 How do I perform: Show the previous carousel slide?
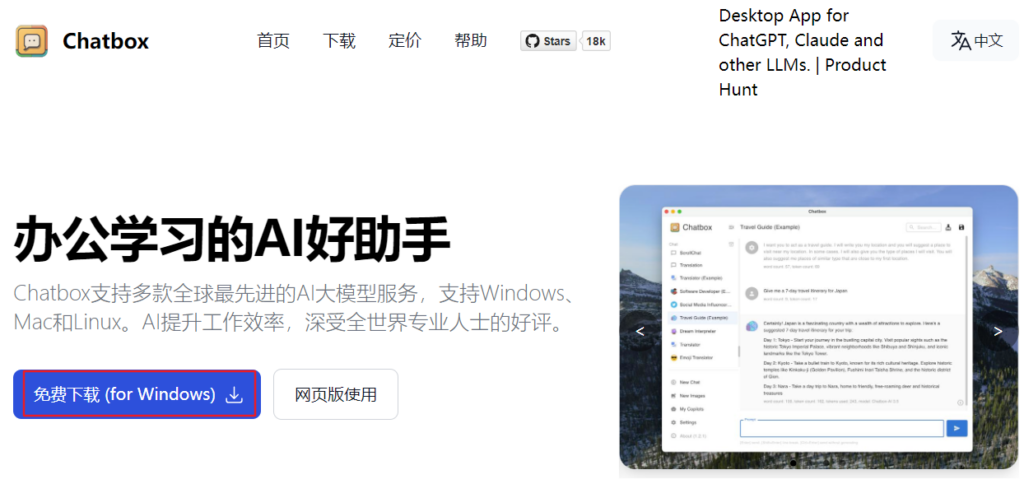click(640, 332)
